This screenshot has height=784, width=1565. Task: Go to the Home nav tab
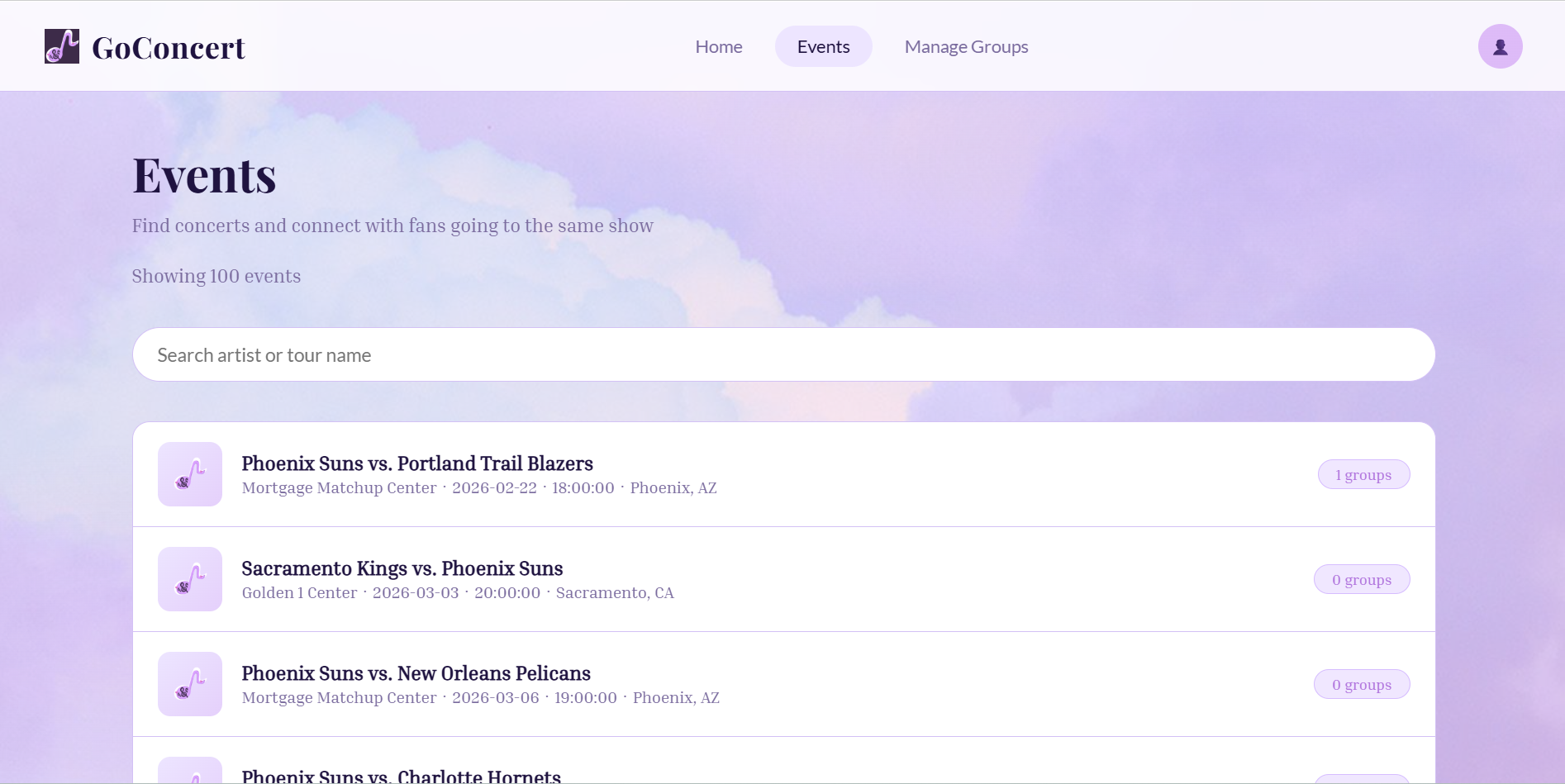719,46
